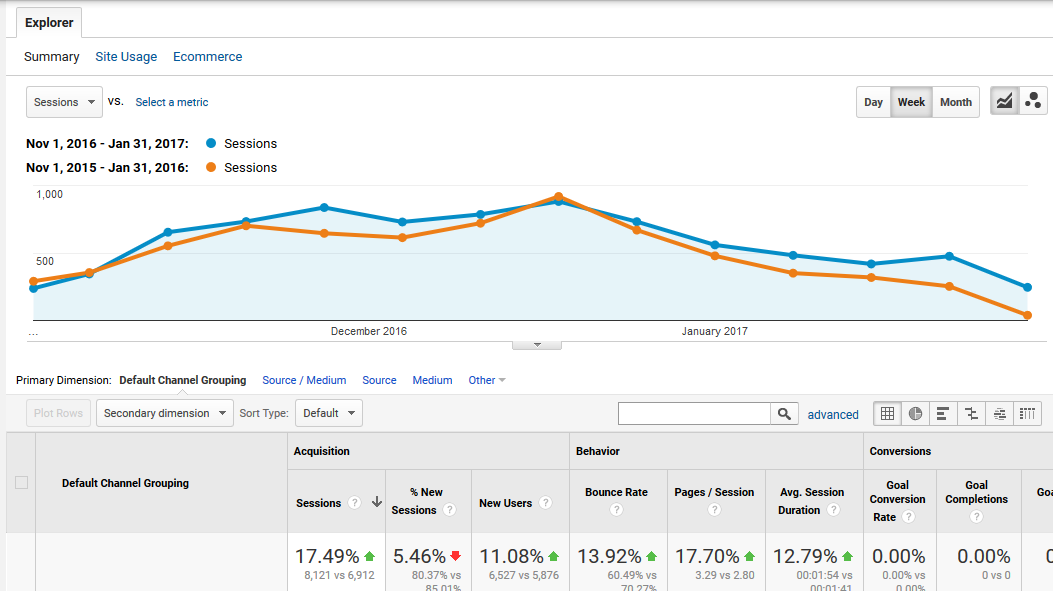Screen dimensions: 1053x591
Task: Open help icon next to Bounce Rate
Action: point(616,510)
